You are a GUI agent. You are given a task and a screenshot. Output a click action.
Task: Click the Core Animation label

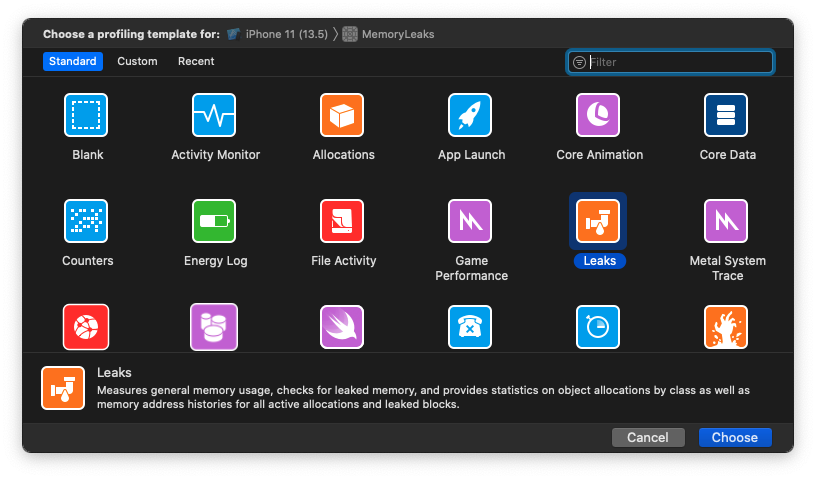click(600, 155)
